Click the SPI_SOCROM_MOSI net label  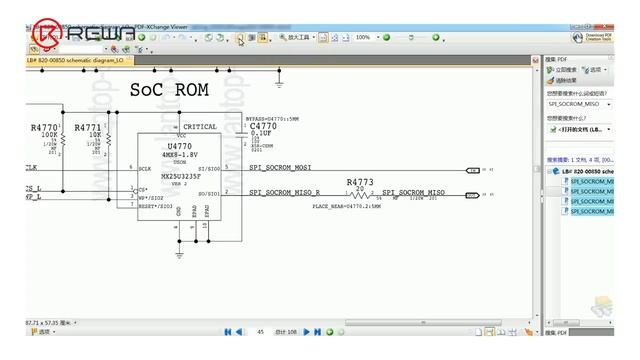point(280,167)
